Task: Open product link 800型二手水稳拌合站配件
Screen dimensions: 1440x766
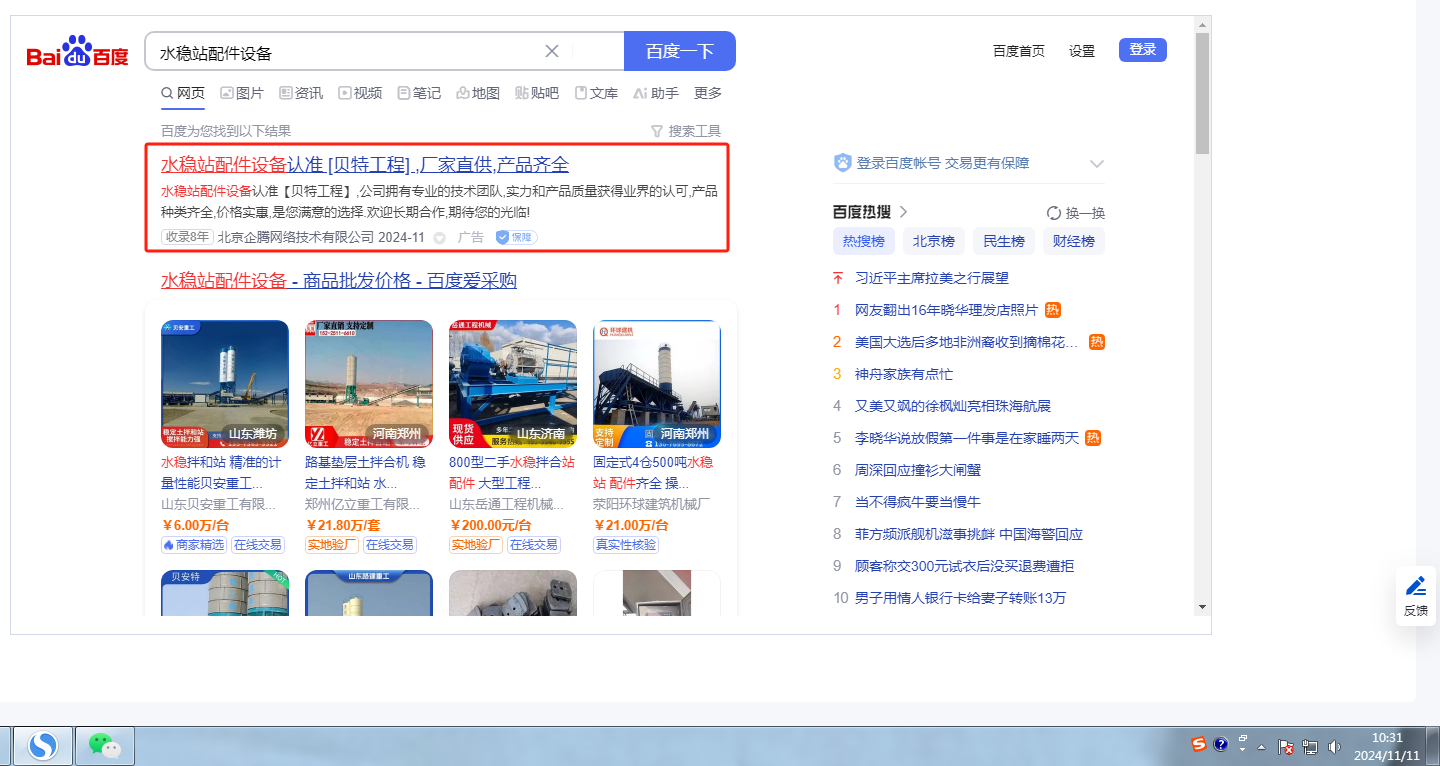Action: tap(512, 473)
